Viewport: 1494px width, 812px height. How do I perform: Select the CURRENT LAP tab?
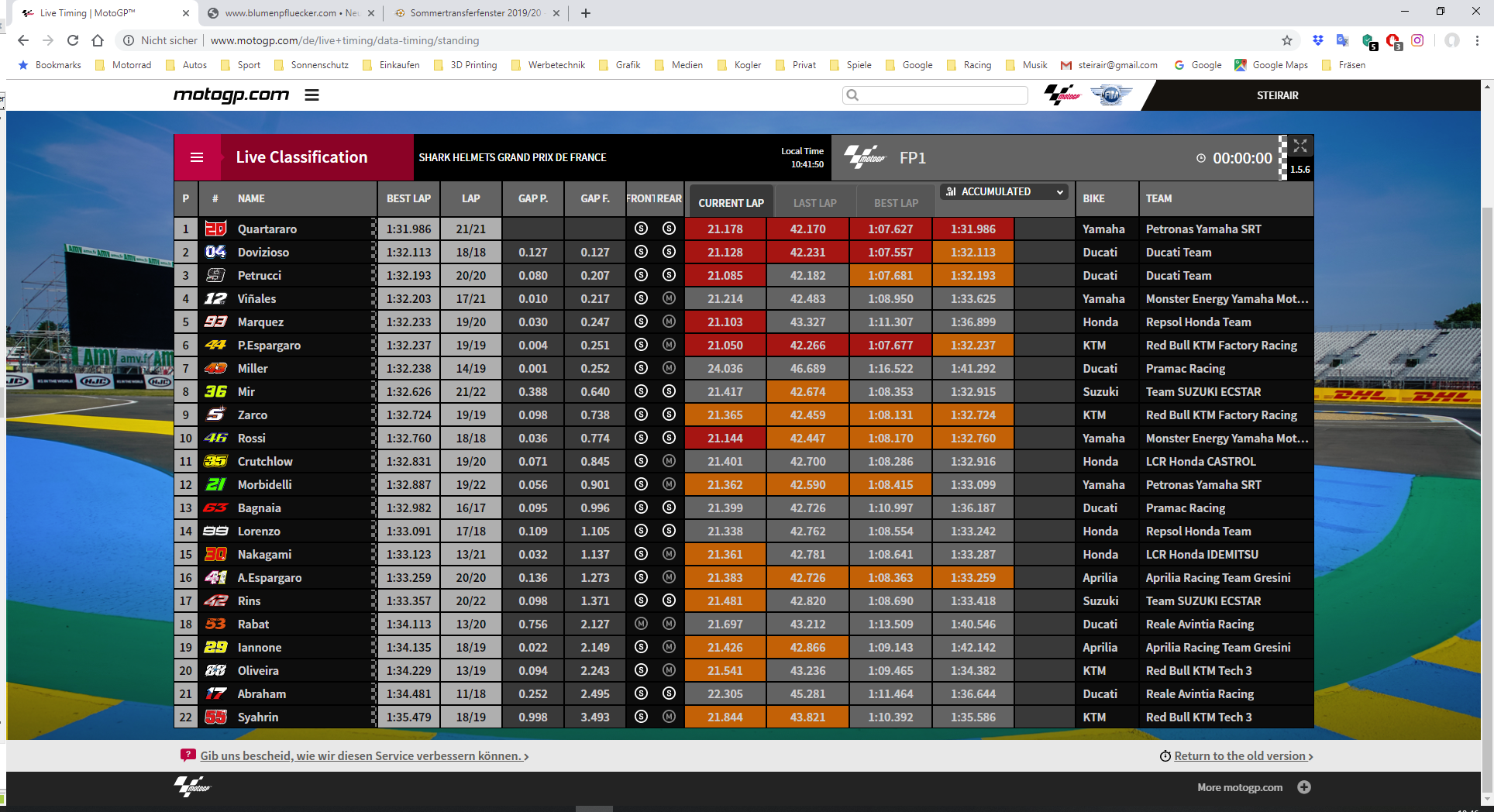tap(731, 203)
